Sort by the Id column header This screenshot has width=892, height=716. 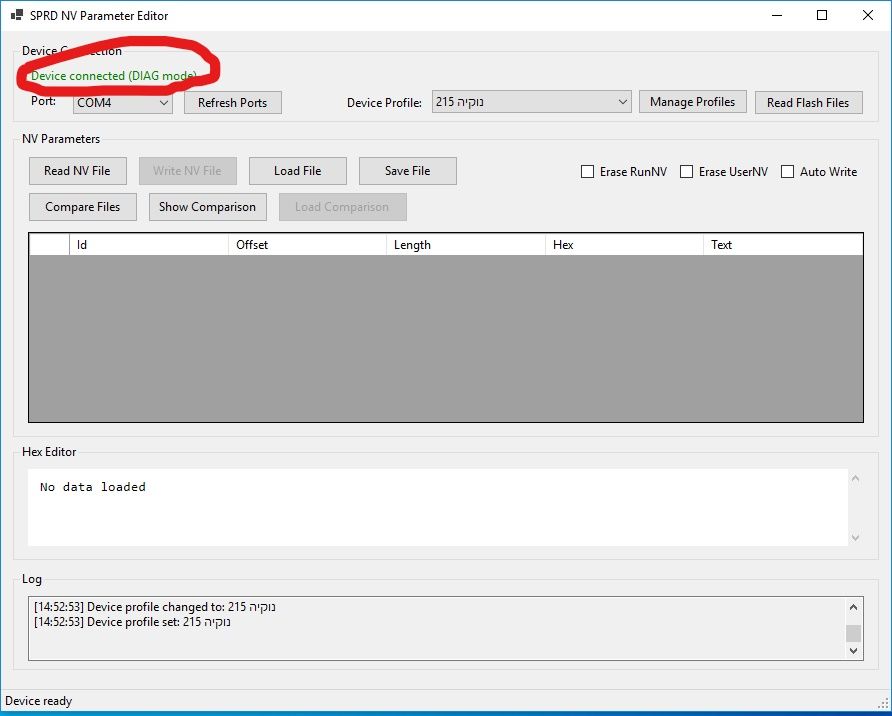tap(148, 245)
